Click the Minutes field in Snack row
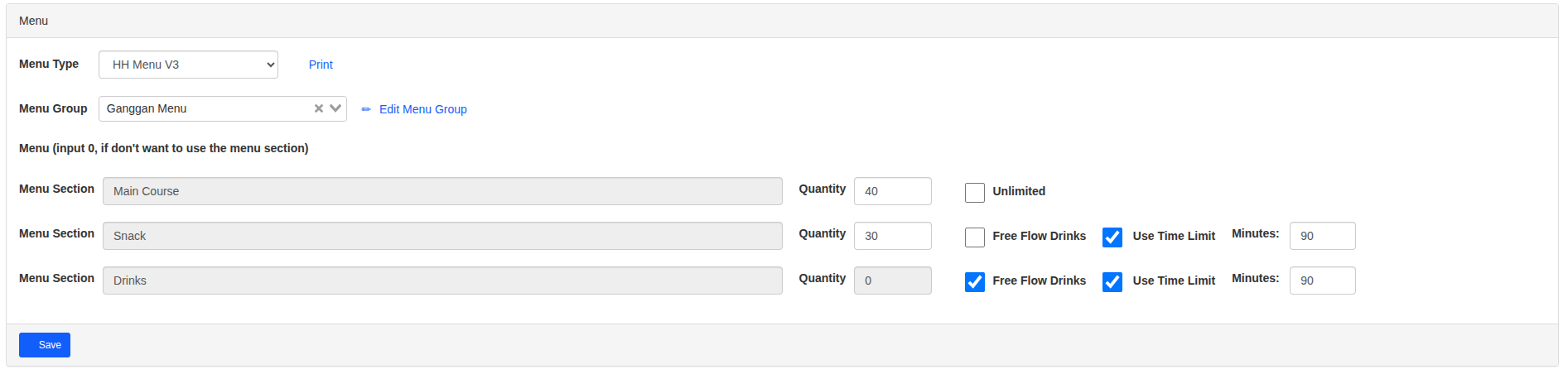Viewport: 1568px width, 374px height. click(x=1322, y=236)
